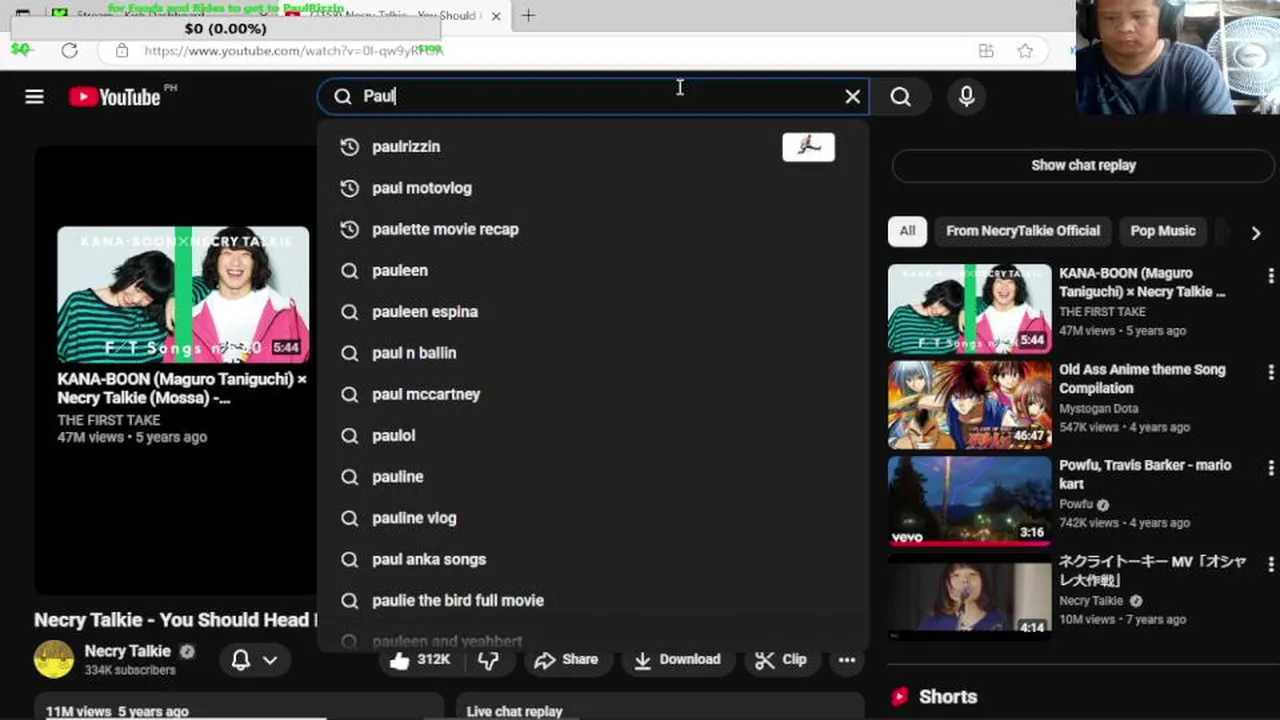Show chat replay
This screenshot has height=720, width=1280.
[1083, 165]
